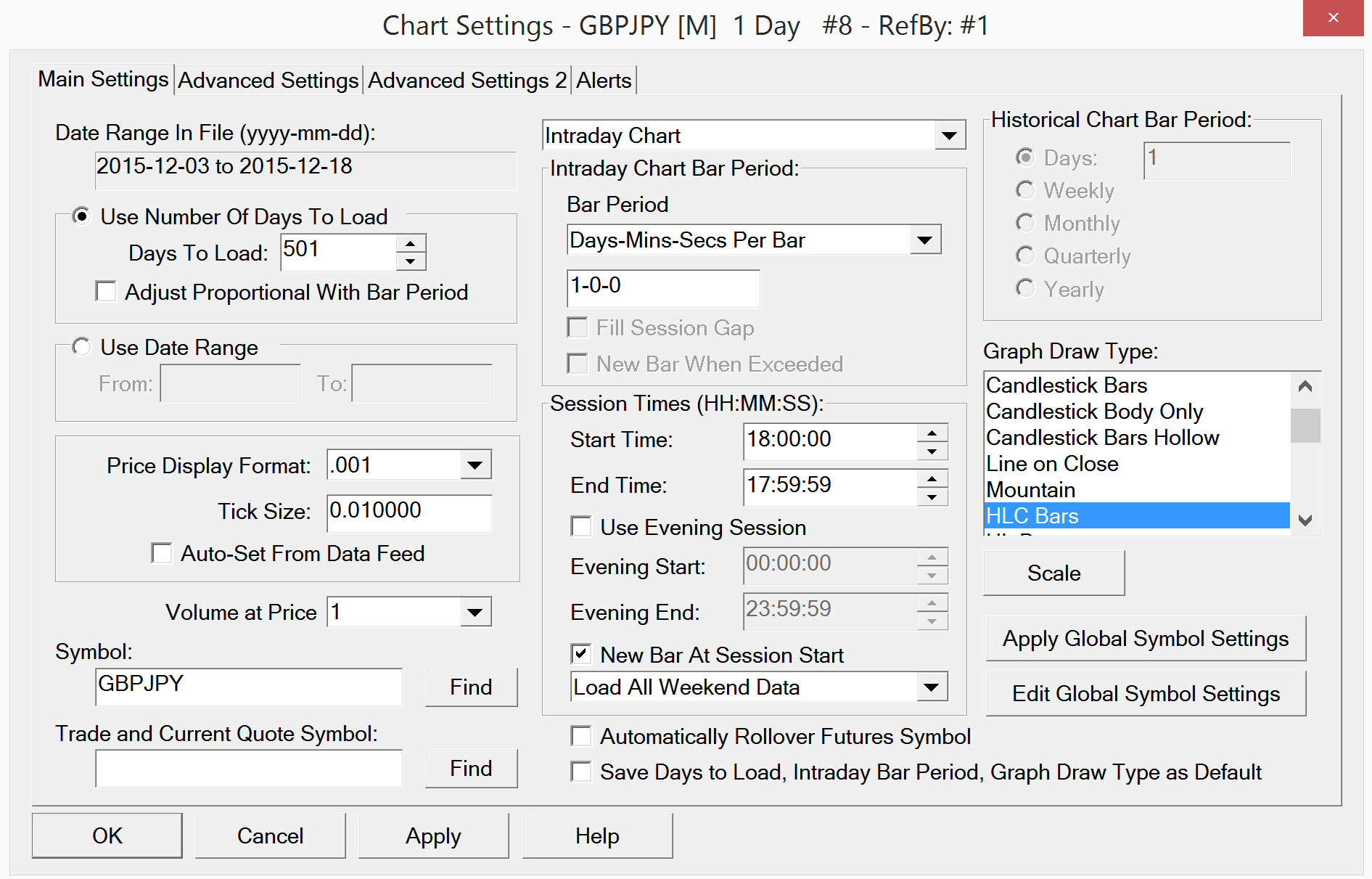Increase Days To Load with up arrow
1372x879 pixels.
[x=411, y=243]
